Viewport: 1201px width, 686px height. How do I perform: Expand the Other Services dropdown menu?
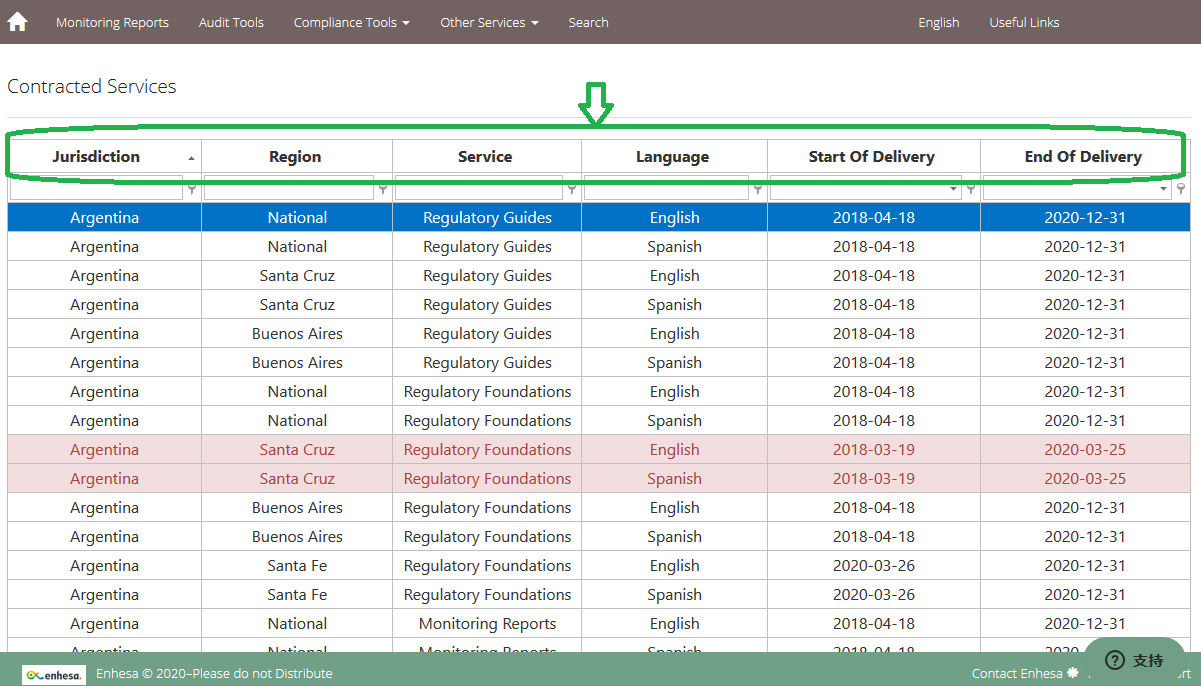(x=490, y=22)
